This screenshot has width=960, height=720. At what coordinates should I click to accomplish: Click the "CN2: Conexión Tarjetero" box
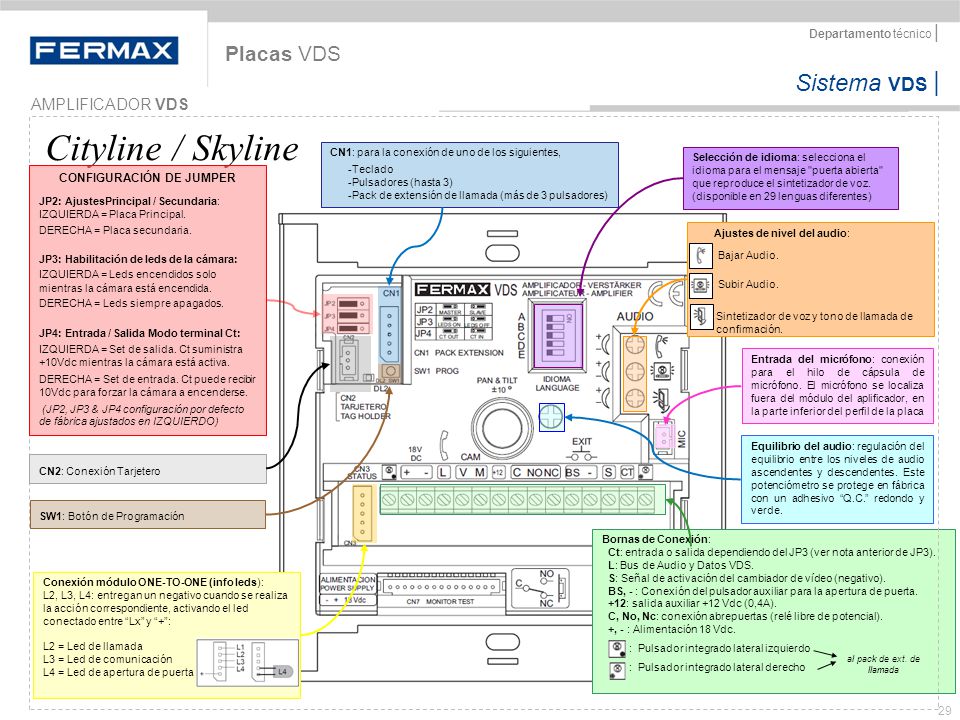(148, 470)
